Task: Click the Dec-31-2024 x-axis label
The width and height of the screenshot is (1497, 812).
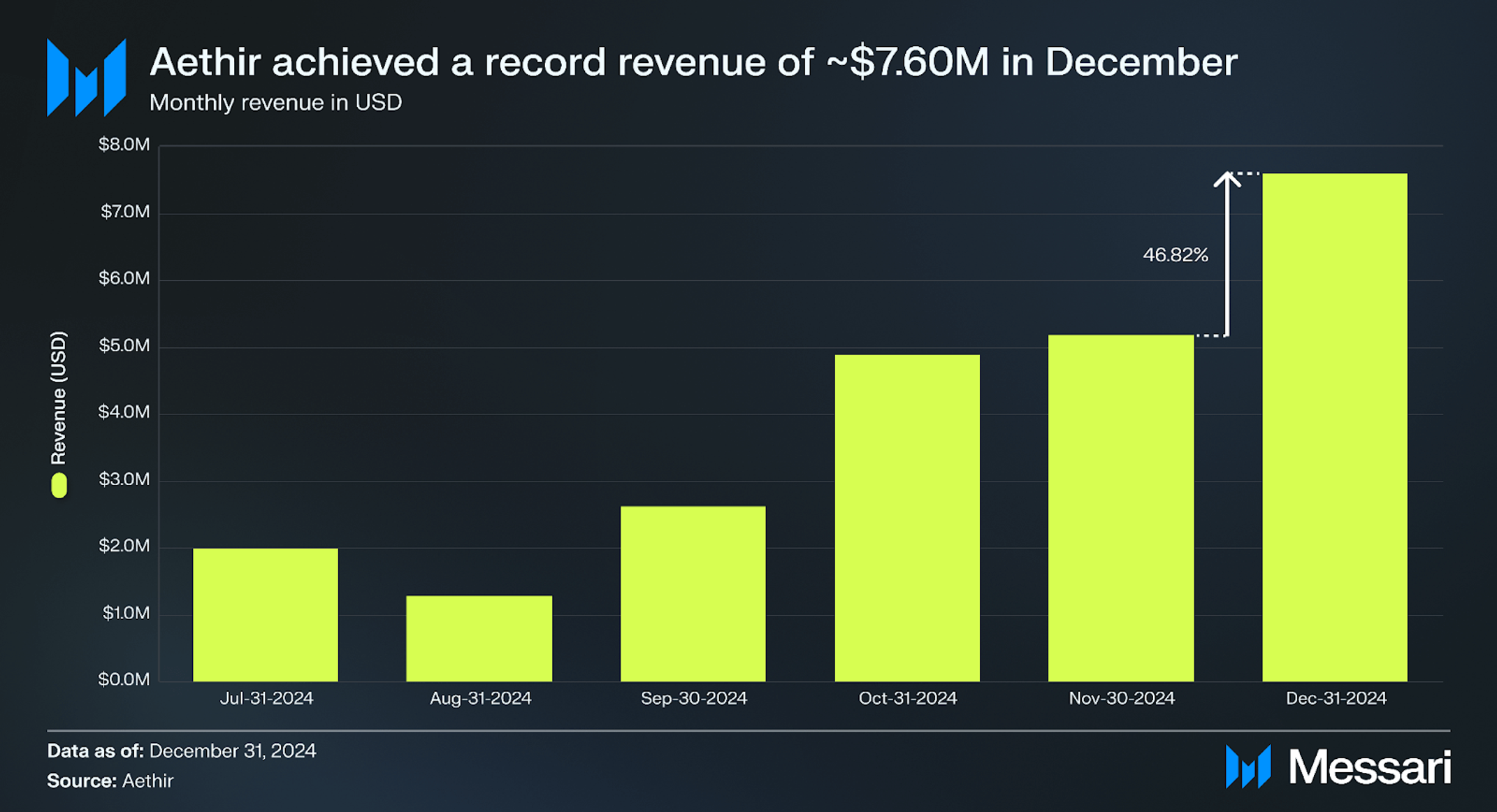Action: point(1336,698)
